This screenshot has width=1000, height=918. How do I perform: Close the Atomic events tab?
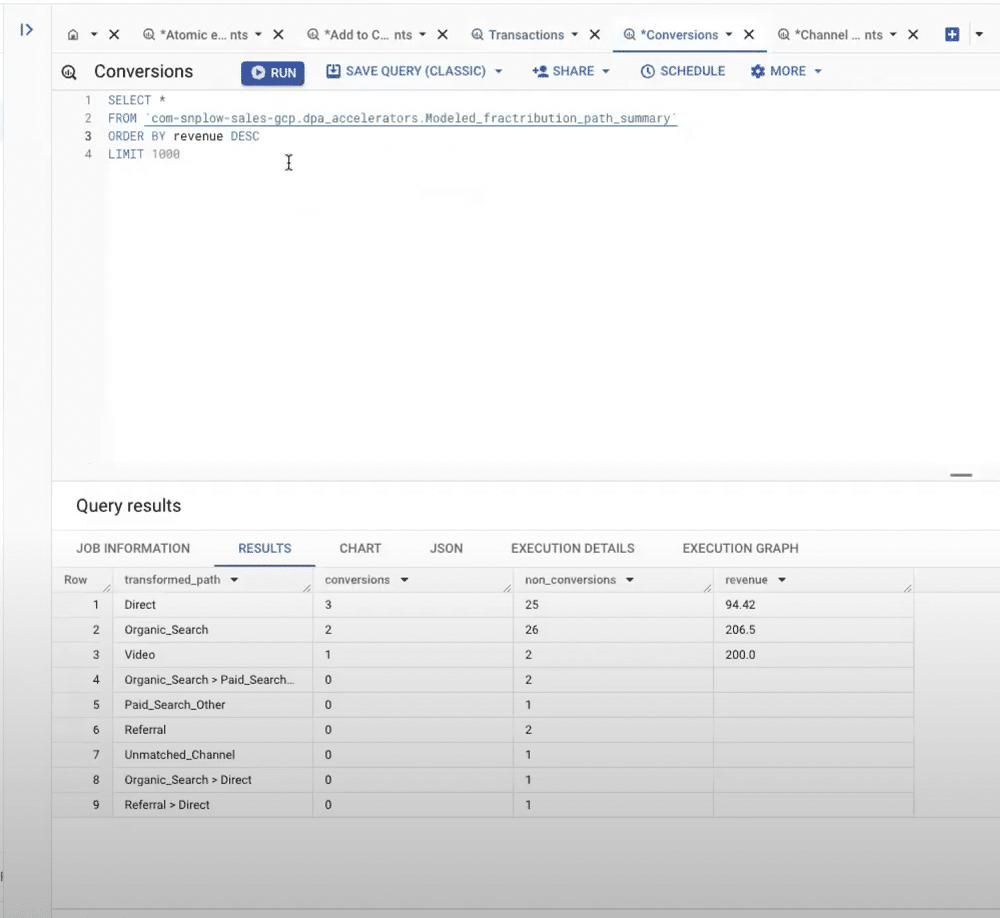tap(278, 34)
